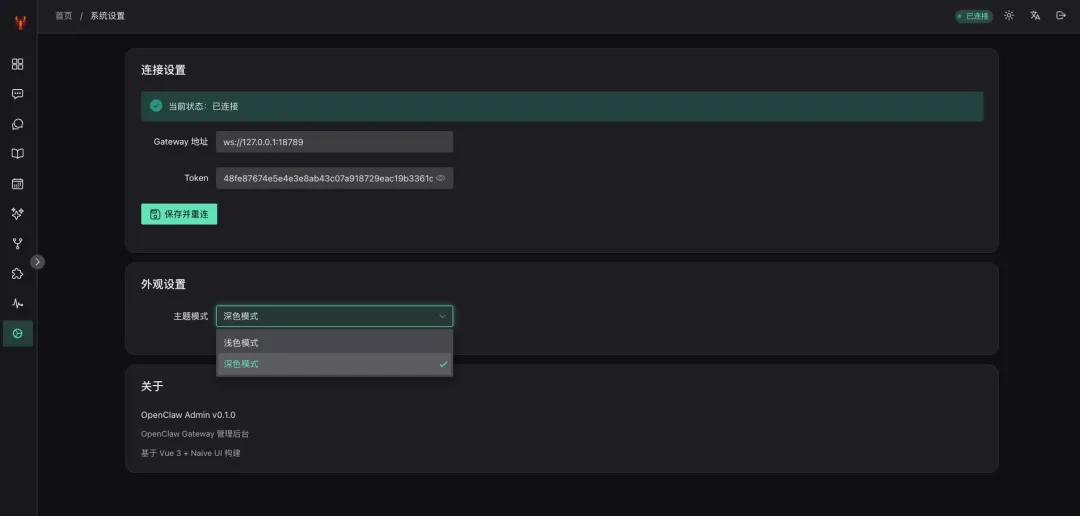Open the puzzle piece plugins icon
The image size is (1080, 516).
[x=17, y=273]
